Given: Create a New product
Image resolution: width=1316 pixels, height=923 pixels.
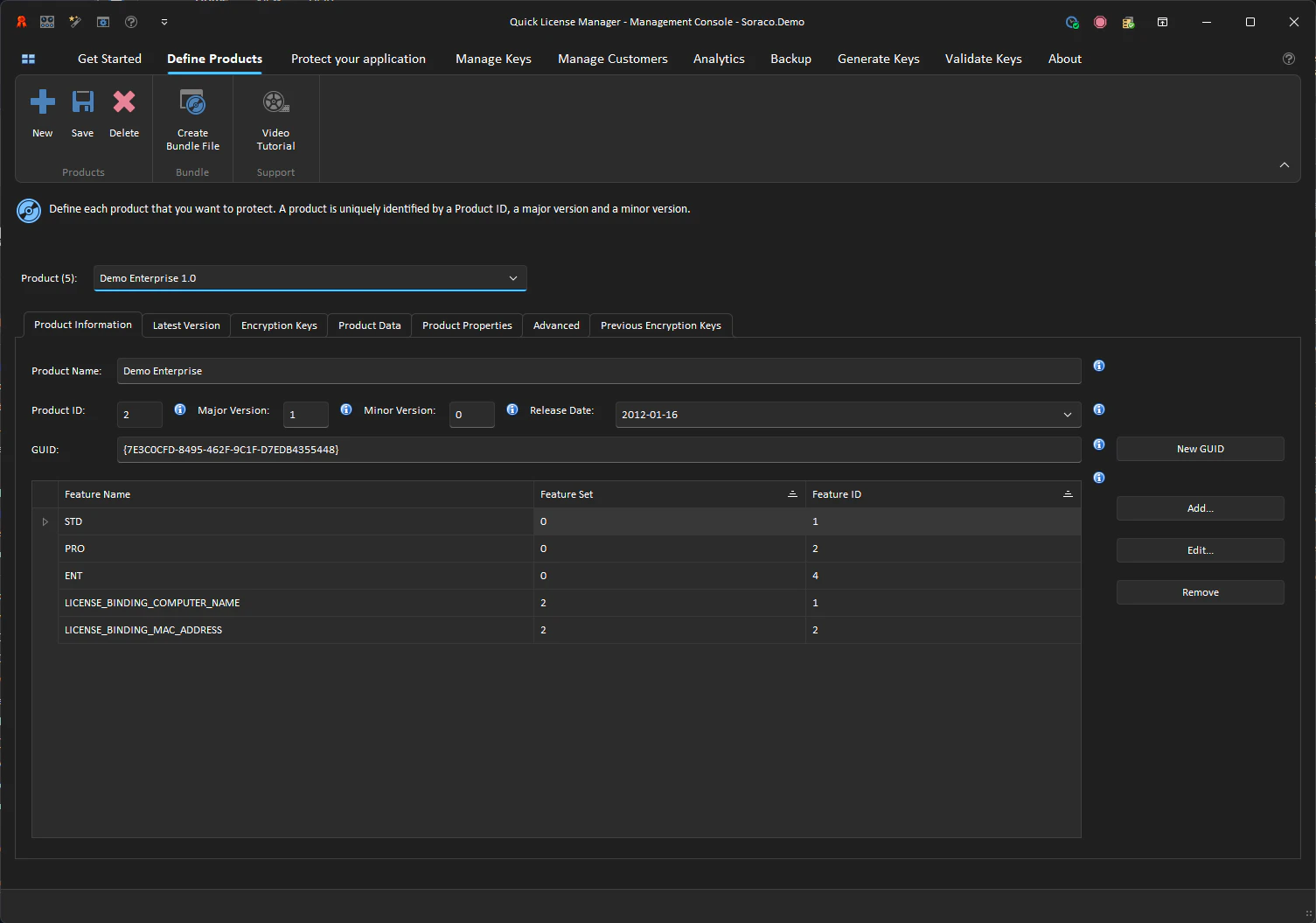Looking at the screenshot, I should click(x=42, y=111).
